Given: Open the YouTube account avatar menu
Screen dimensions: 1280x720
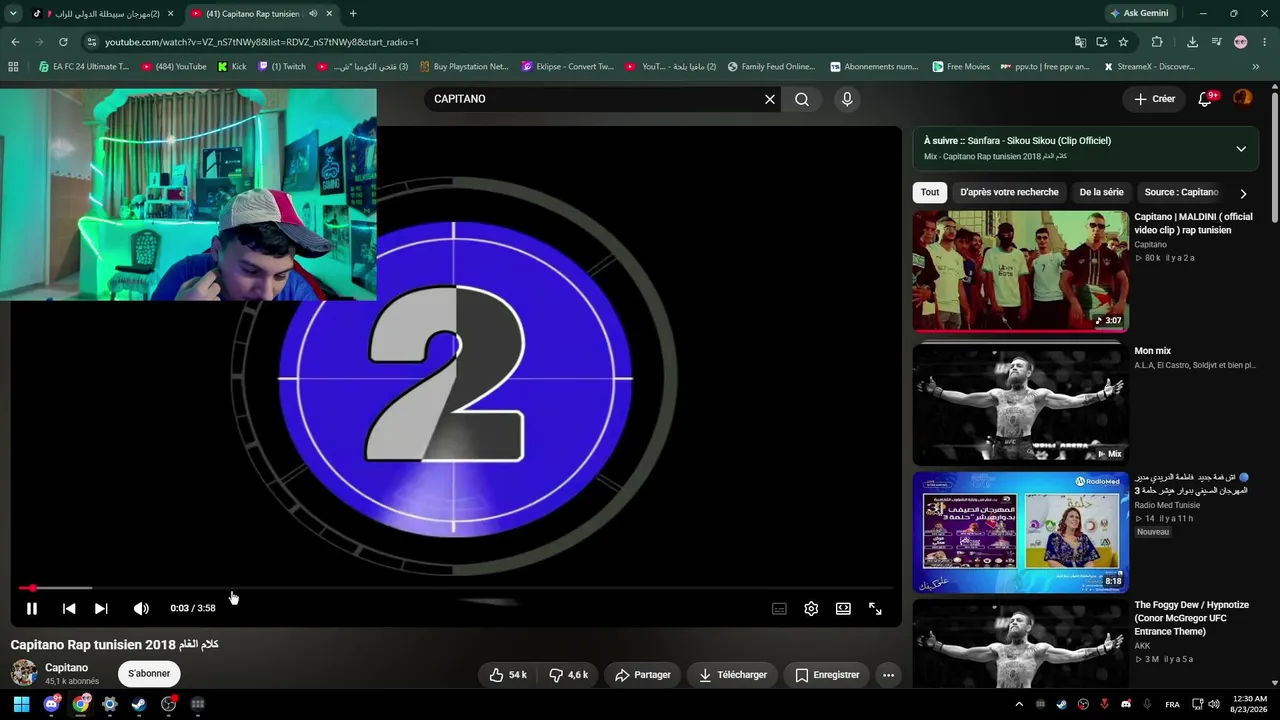Looking at the screenshot, I should [1243, 98].
